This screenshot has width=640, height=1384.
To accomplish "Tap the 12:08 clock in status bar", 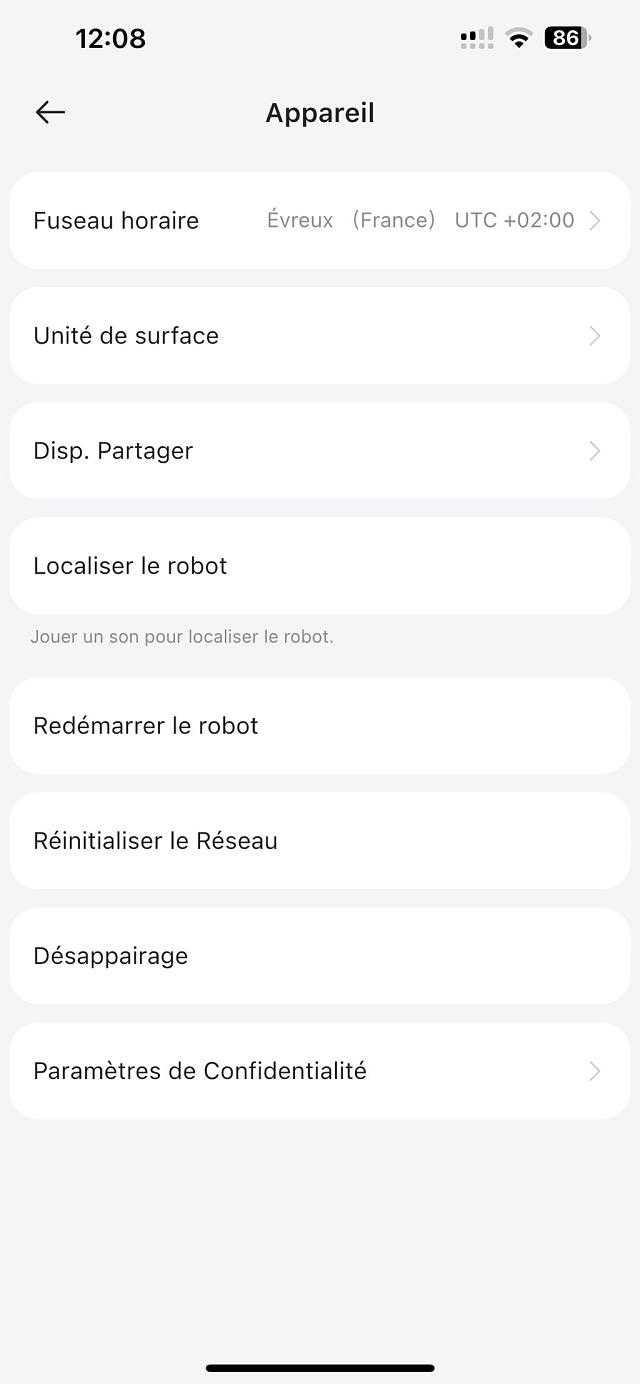I will (110, 38).
